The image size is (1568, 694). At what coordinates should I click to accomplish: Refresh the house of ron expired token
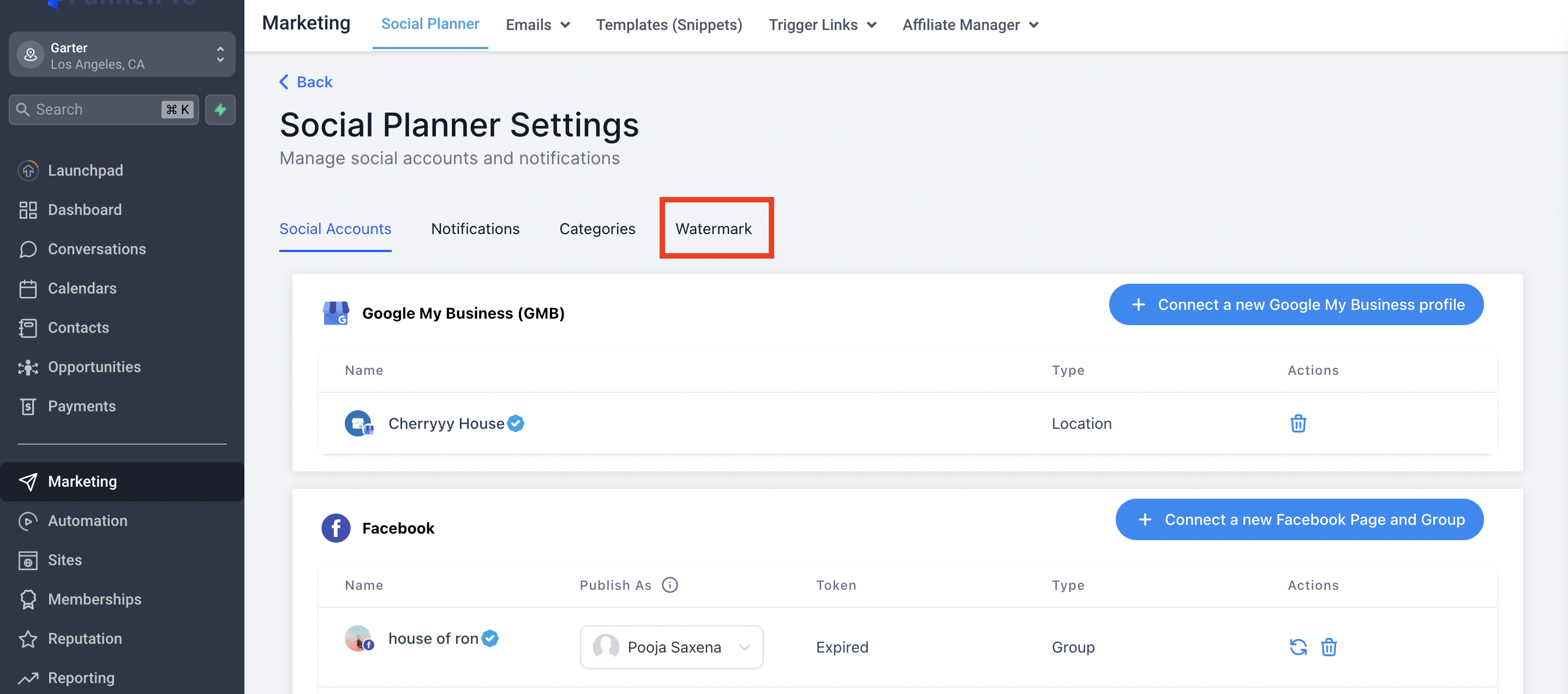(x=1298, y=647)
